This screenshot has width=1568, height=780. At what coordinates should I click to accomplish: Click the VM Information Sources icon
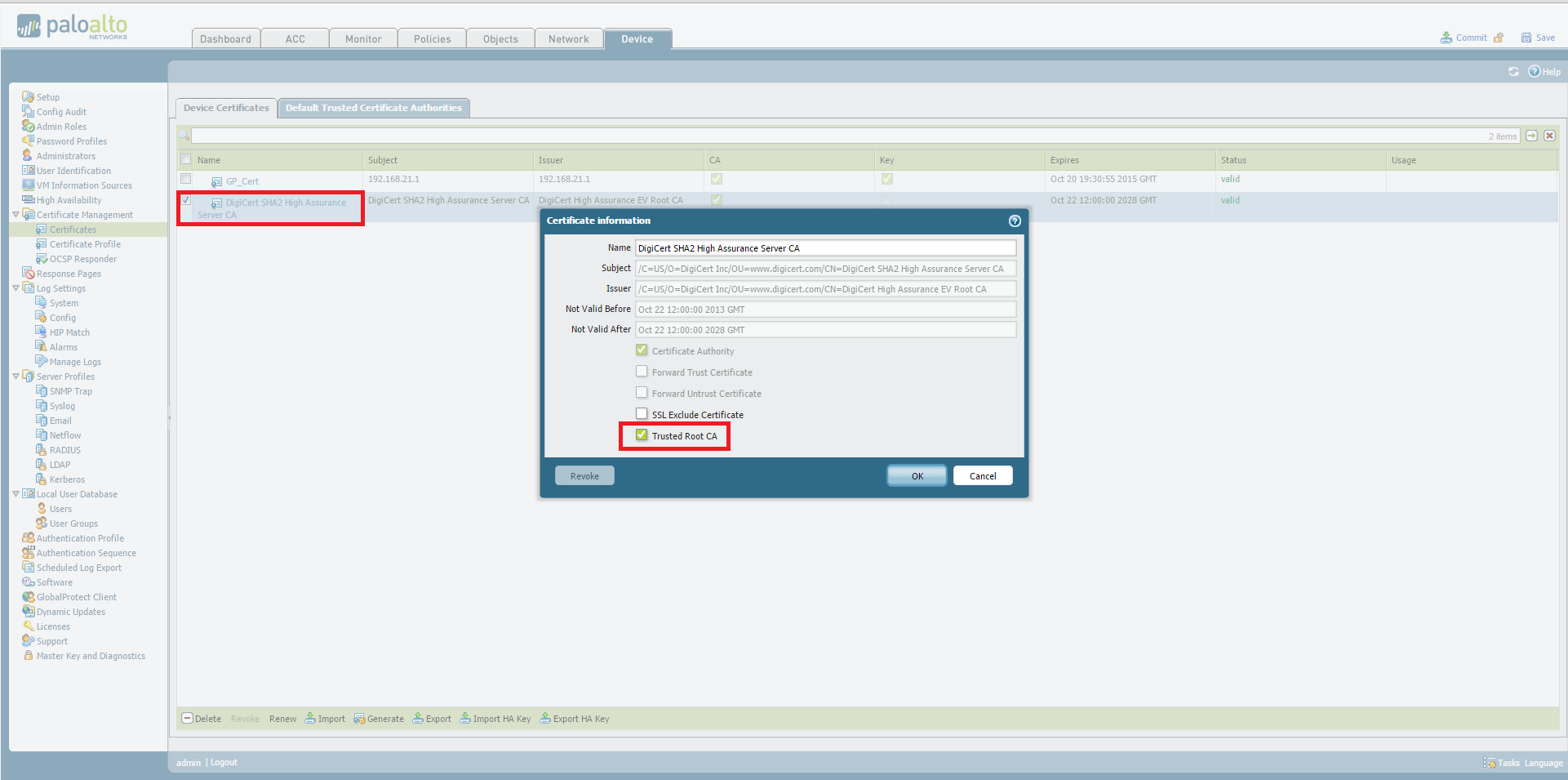coord(28,185)
